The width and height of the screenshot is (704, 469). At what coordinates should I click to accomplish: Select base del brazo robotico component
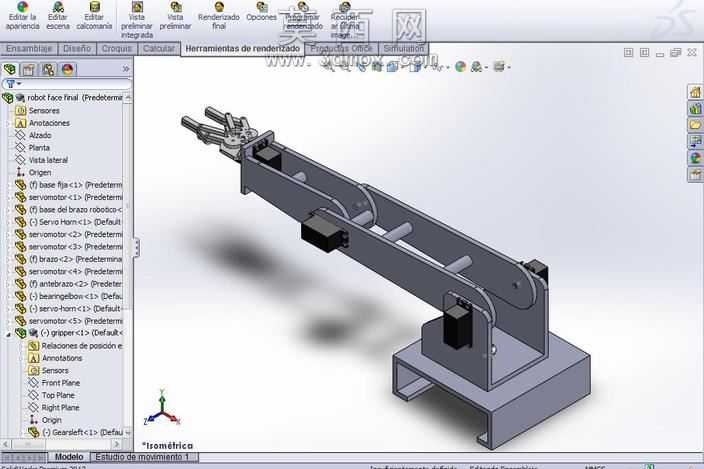tap(68, 210)
